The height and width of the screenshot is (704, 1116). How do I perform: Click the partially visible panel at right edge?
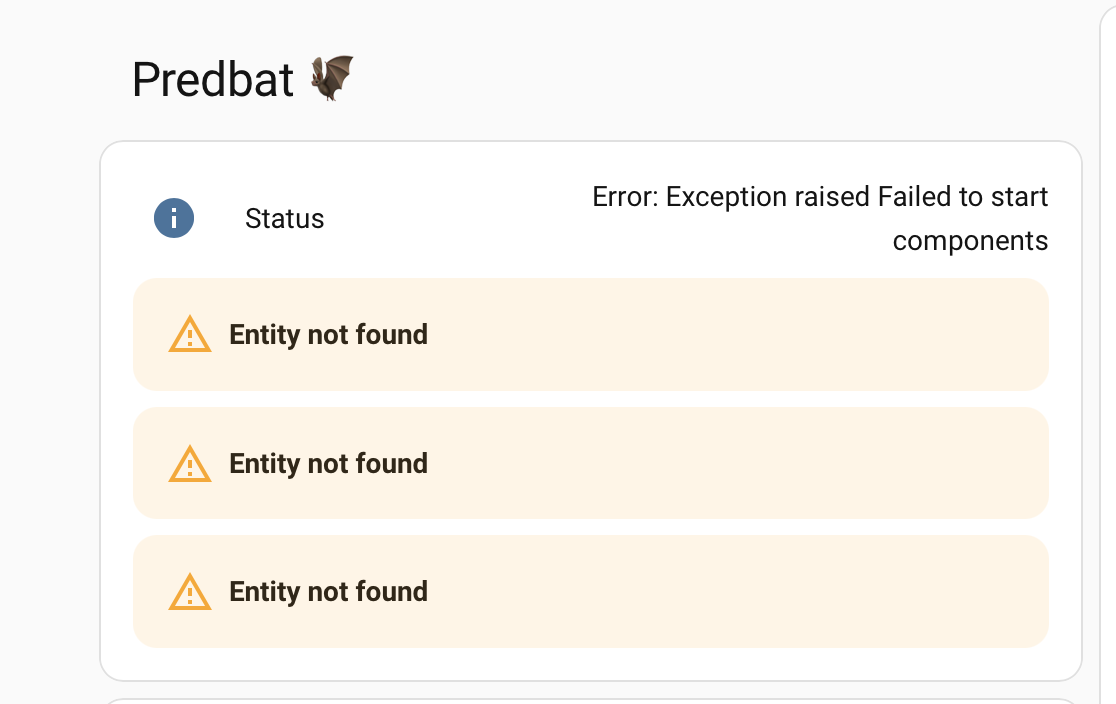[x=1109, y=352]
